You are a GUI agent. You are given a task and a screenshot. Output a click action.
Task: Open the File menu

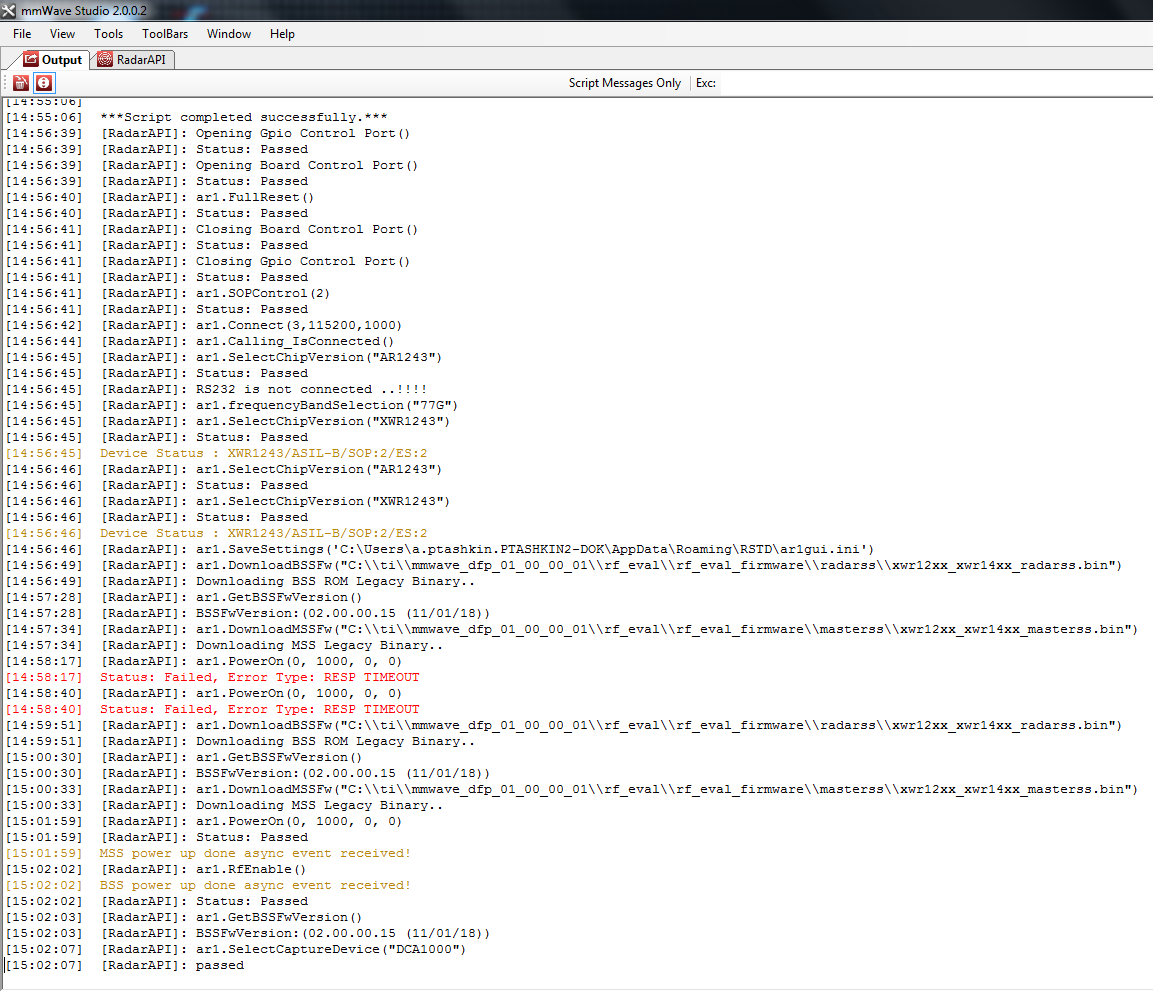pyautogui.click(x=22, y=34)
